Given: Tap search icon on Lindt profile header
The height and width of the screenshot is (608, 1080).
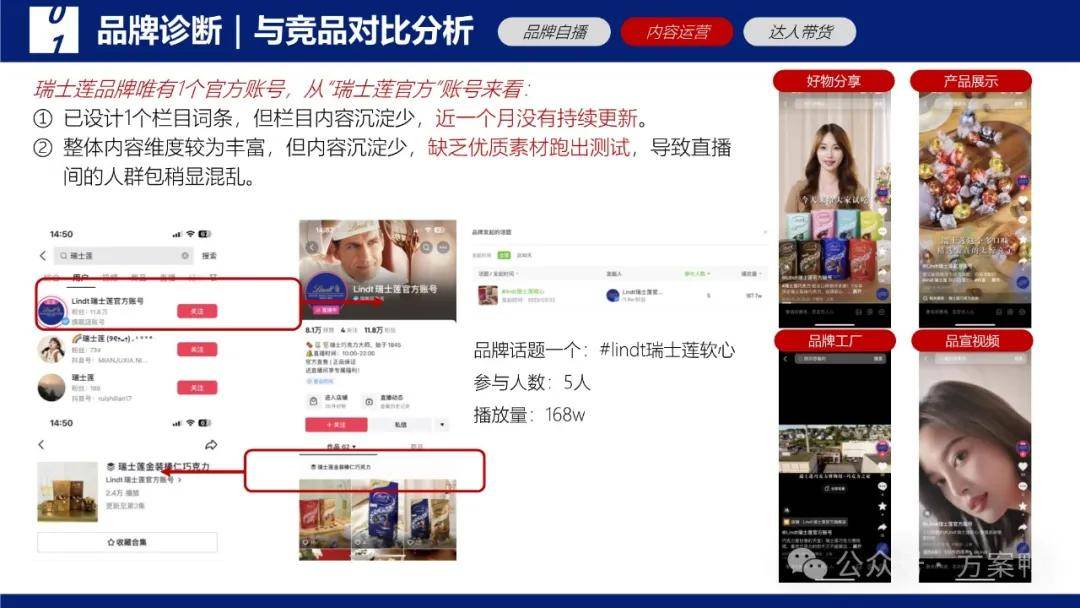Looking at the screenshot, I should point(426,247).
